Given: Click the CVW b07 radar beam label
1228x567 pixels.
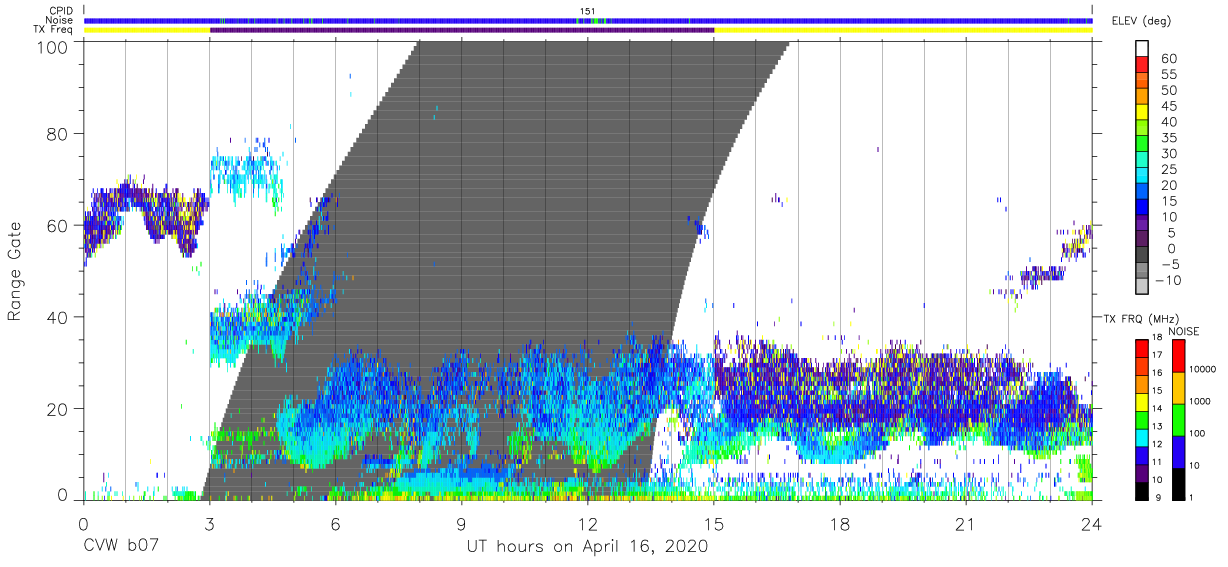Looking at the screenshot, I should (121, 547).
